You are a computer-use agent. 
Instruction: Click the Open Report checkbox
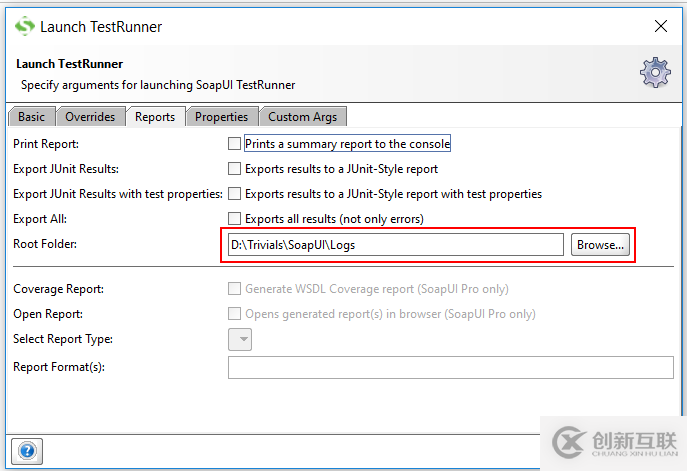pyautogui.click(x=235, y=314)
